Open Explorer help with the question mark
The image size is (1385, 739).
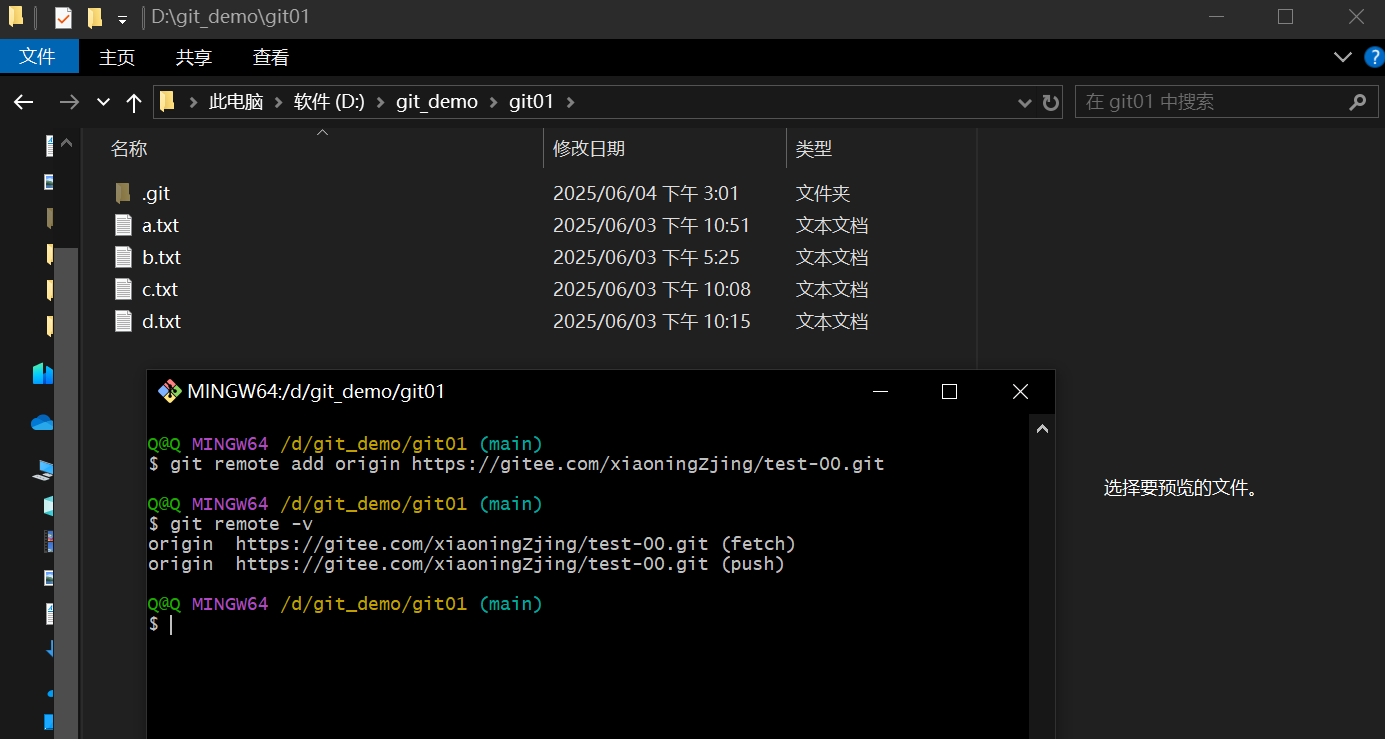coord(1373,57)
